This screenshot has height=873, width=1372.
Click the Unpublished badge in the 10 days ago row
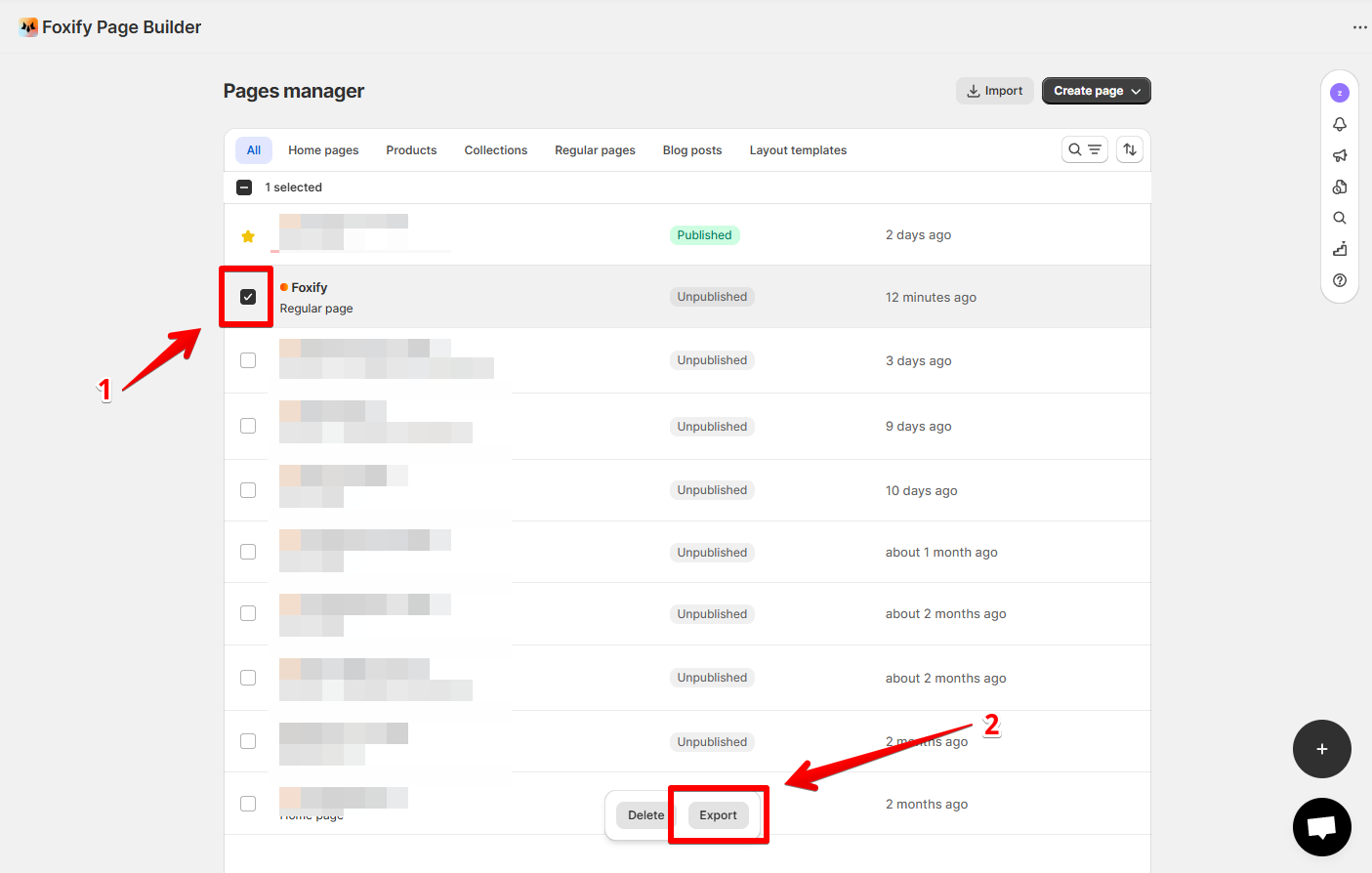point(712,490)
